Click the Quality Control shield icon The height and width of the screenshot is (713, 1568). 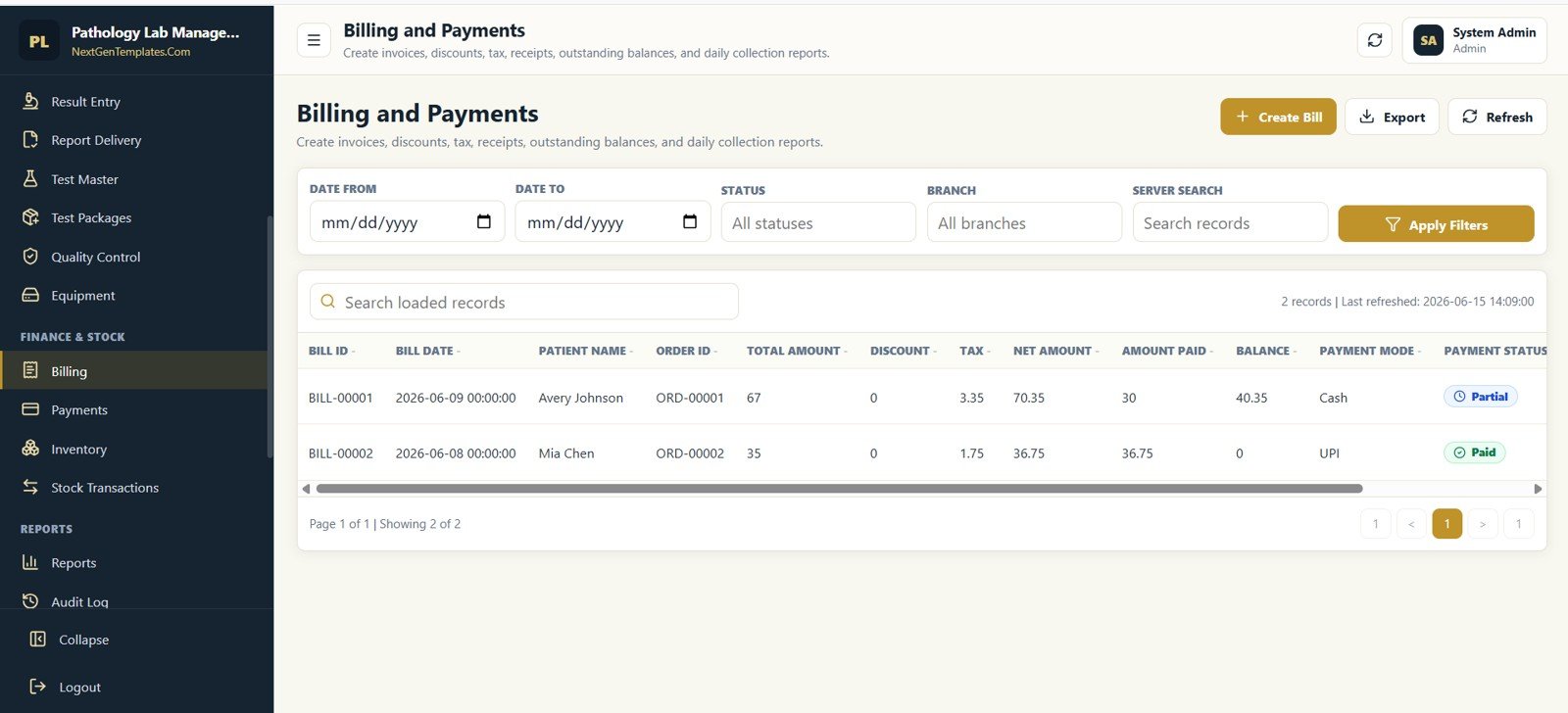30,257
